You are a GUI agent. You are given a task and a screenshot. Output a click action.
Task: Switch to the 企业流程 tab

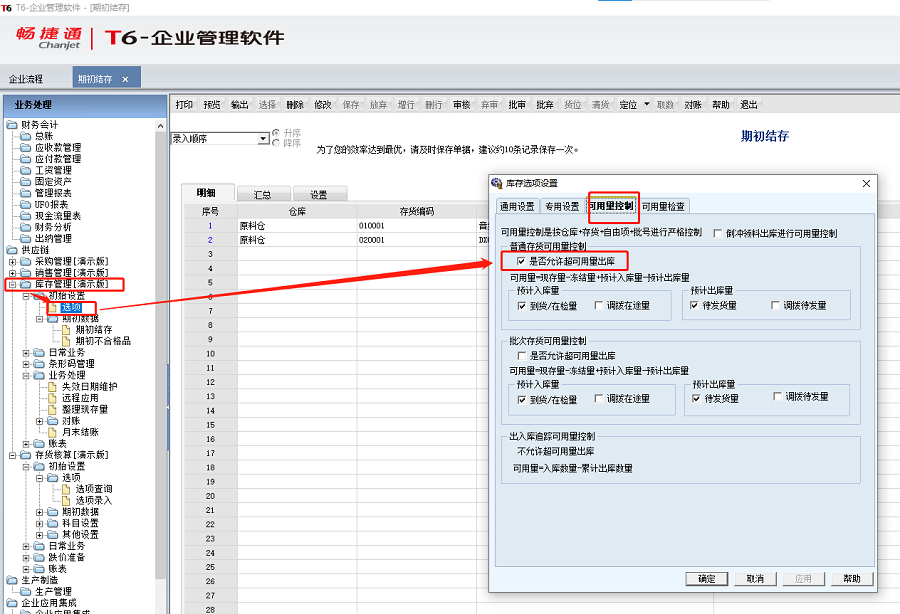[x=26, y=79]
